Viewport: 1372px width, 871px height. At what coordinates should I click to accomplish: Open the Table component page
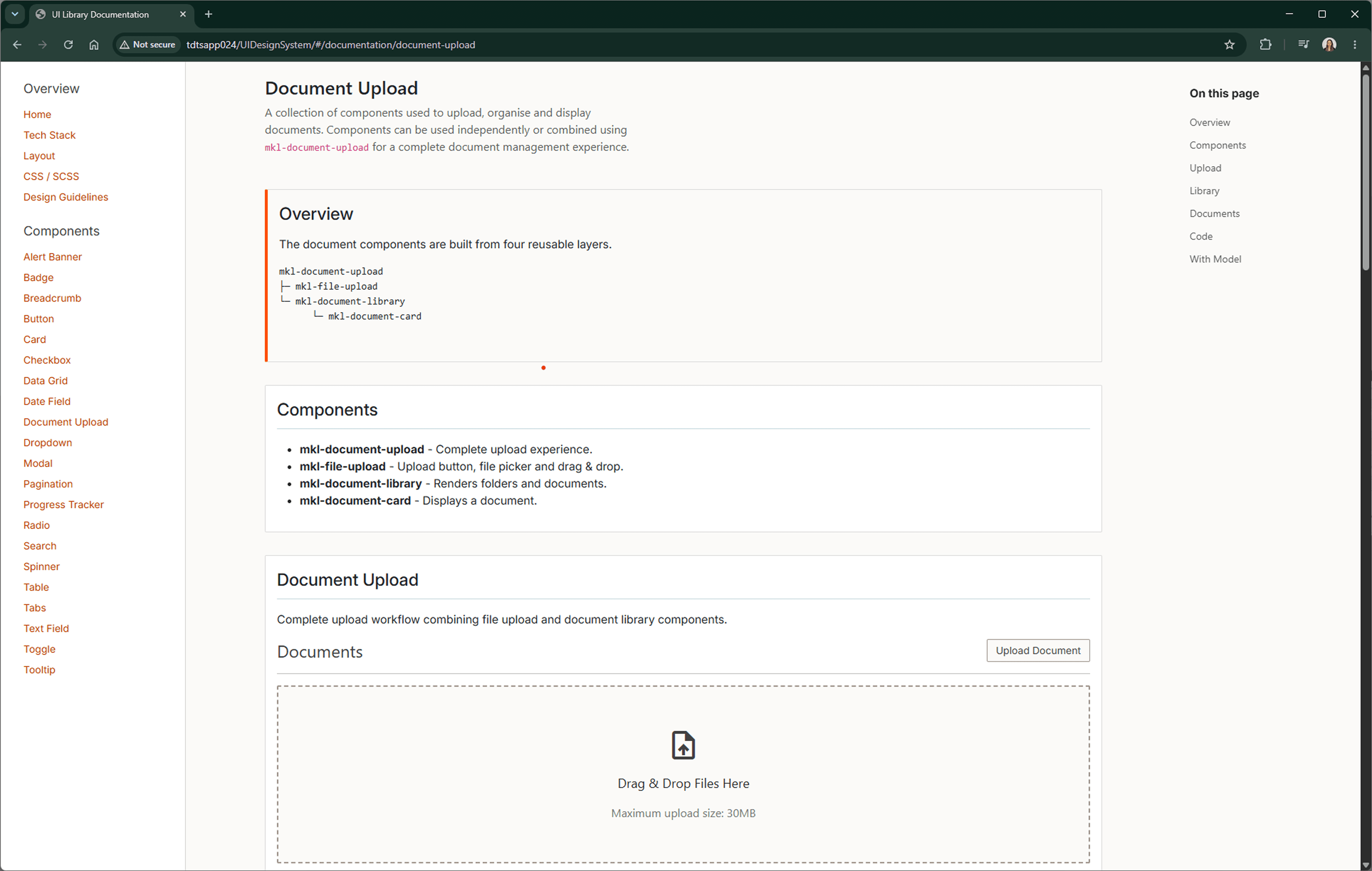tap(36, 587)
